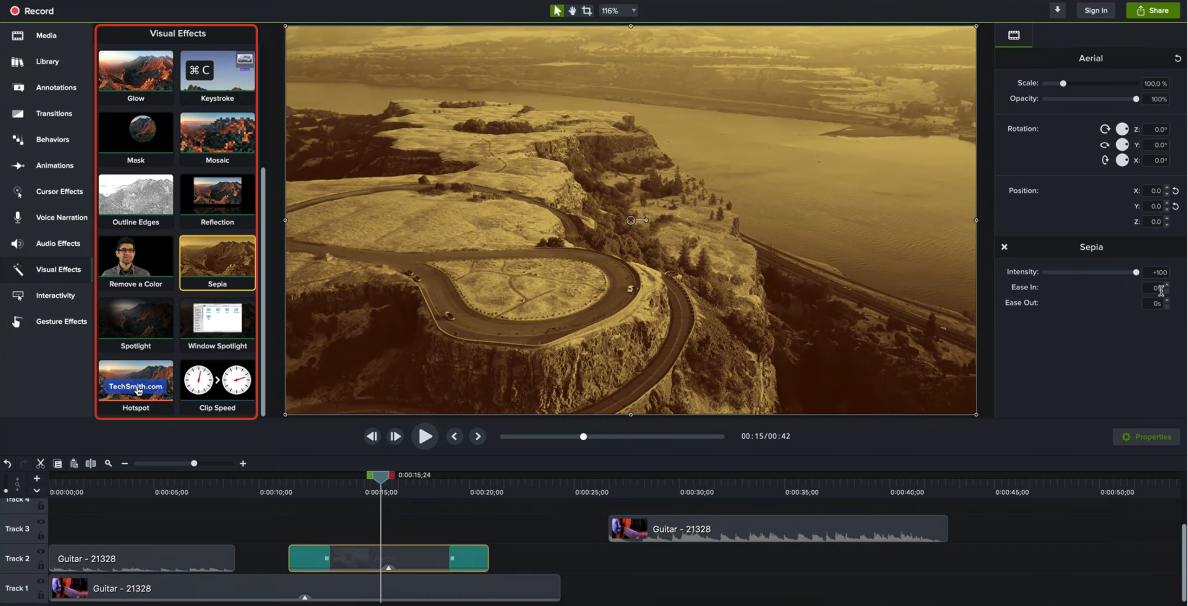Lock Track 4 with lock icon
This screenshot has height=606, width=1188.
[41, 506]
